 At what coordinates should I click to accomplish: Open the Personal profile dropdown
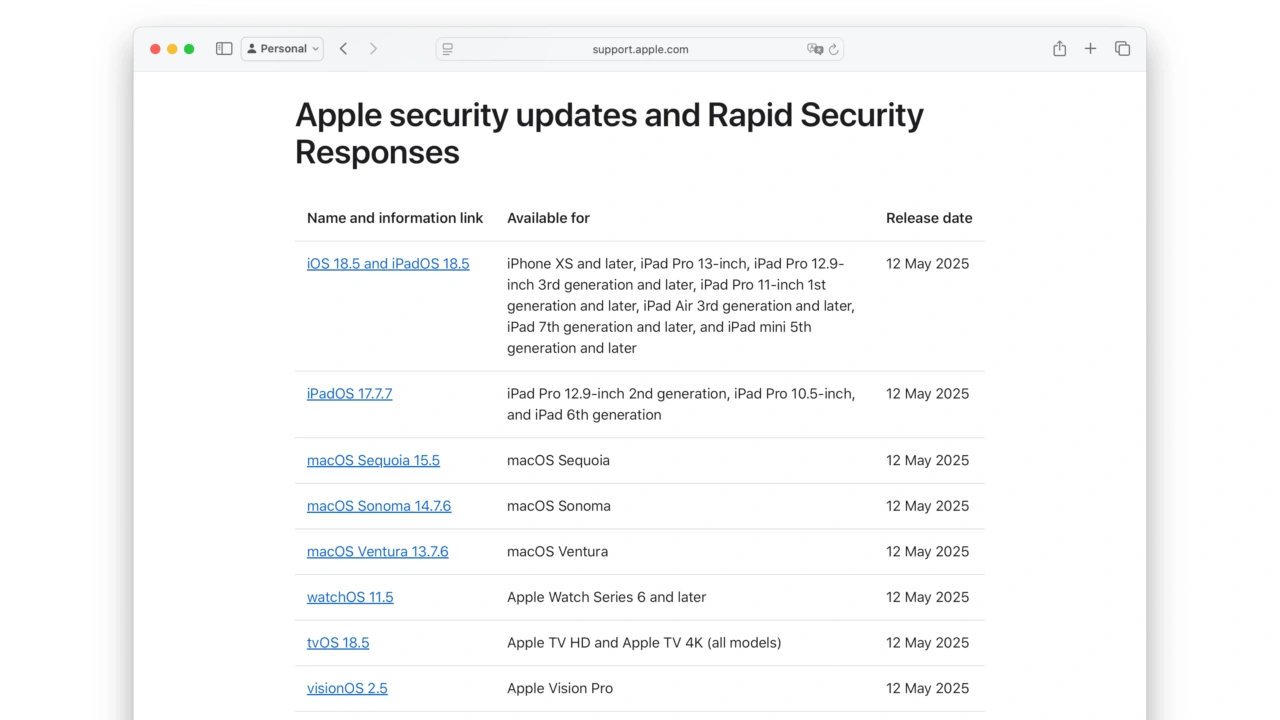282,49
